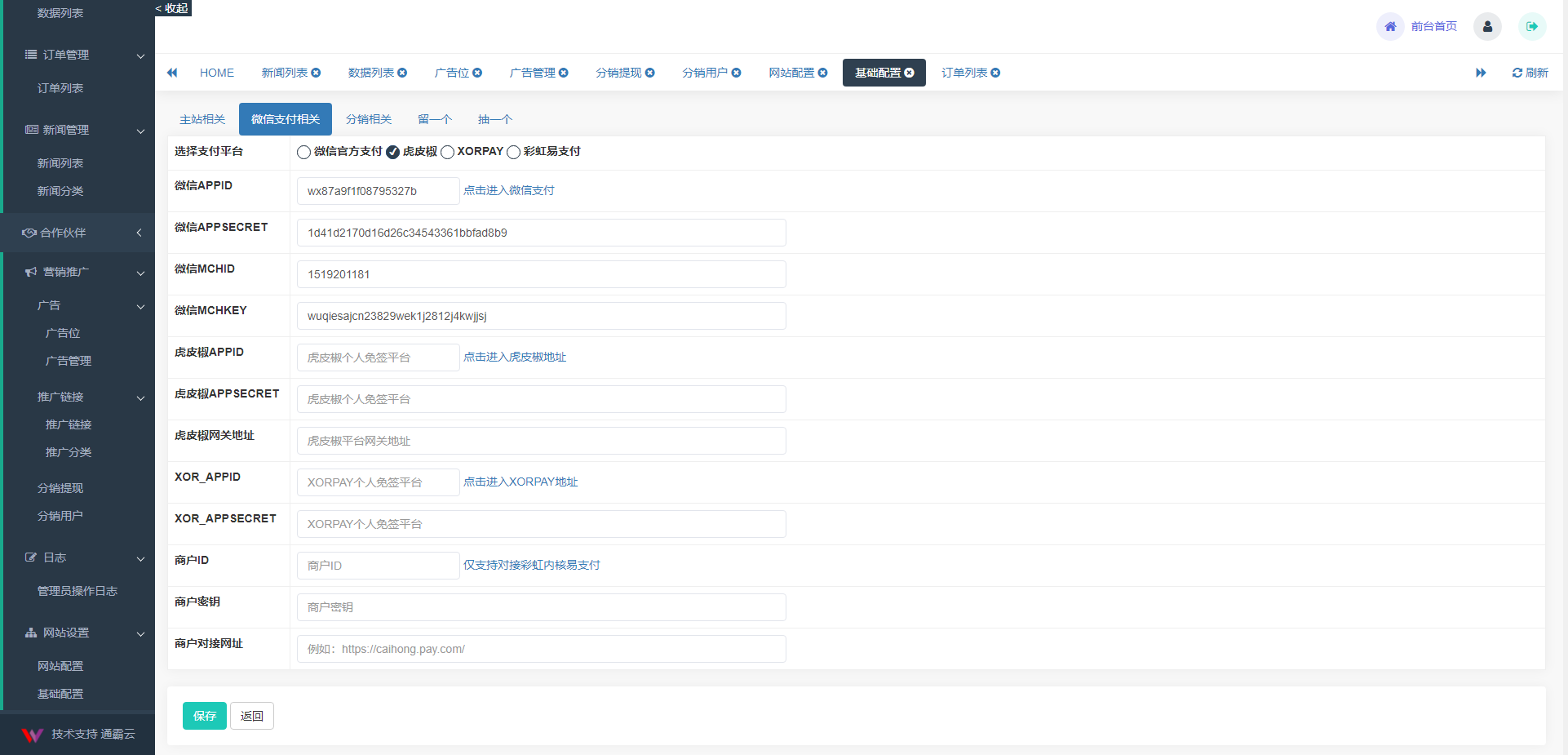Viewport: 1568px width, 755px height.
Task: Click the home icon for 前台首页
Action: point(1390,26)
